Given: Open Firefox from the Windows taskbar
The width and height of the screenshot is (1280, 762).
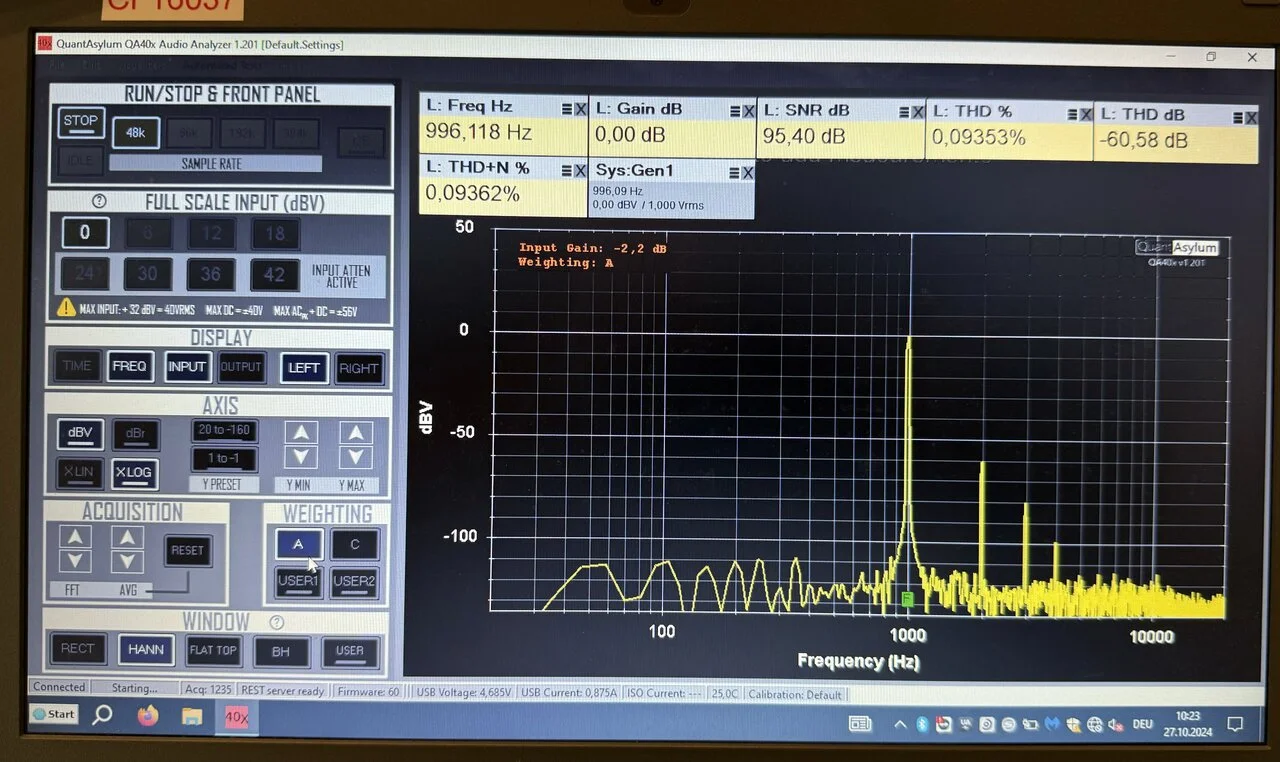Looking at the screenshot, I should coord(148,716).
